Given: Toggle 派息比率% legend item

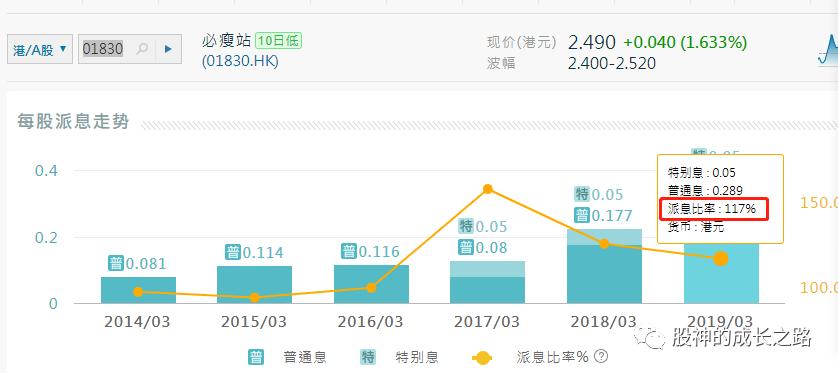Looking at the screenshot, I should point(530,357).
